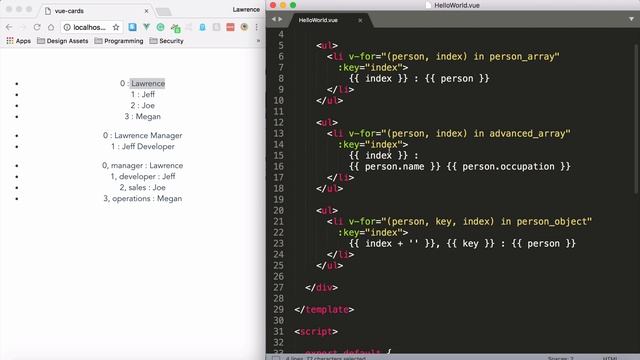Click the script tag on line 31

click(x=316, y=332)
